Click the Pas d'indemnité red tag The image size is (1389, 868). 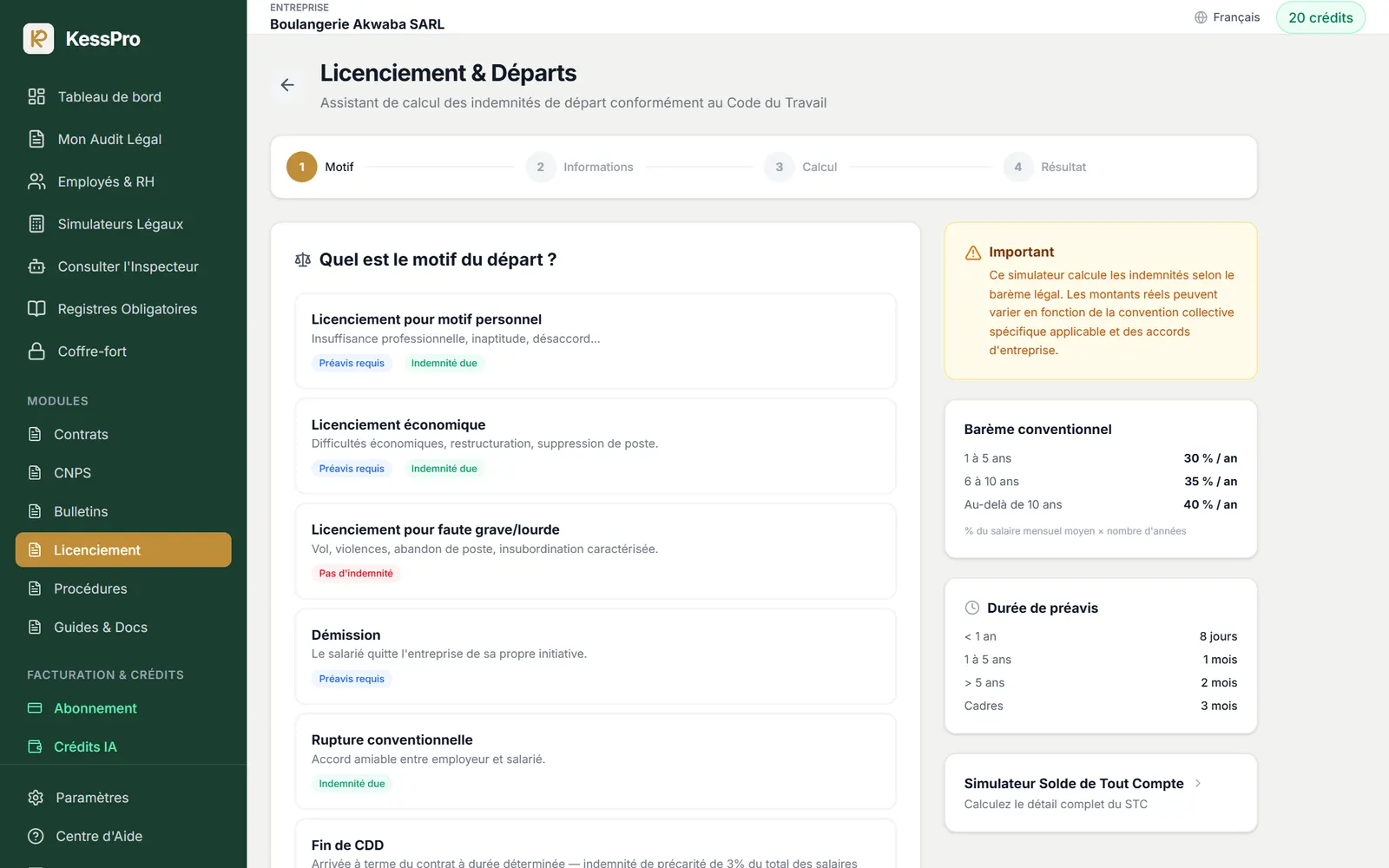[x=356, y=573]
